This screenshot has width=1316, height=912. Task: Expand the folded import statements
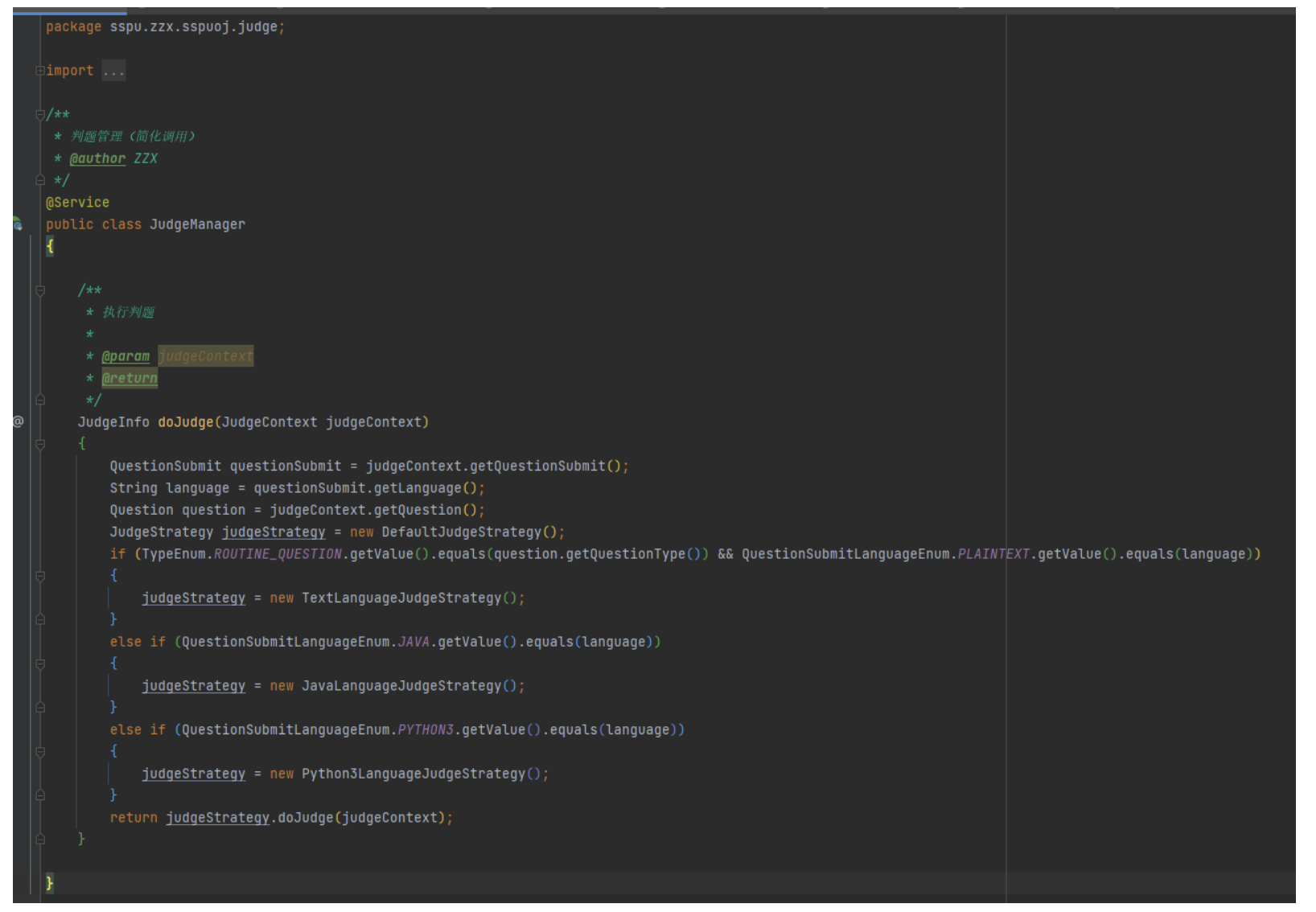(x=39, y=71)
